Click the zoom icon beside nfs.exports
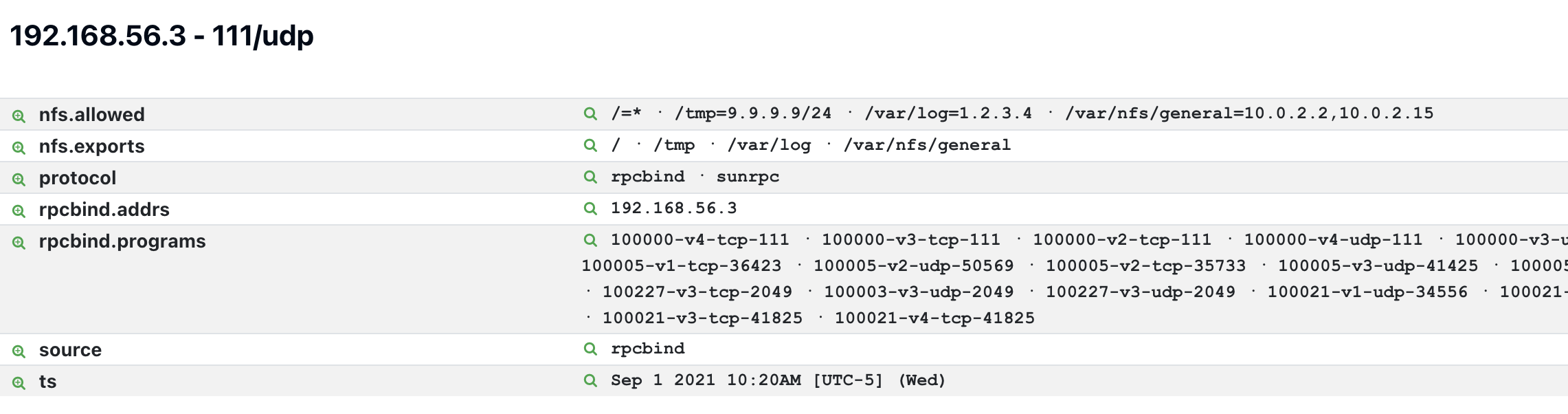1568x414 pixels. click(x=19, y=147)
